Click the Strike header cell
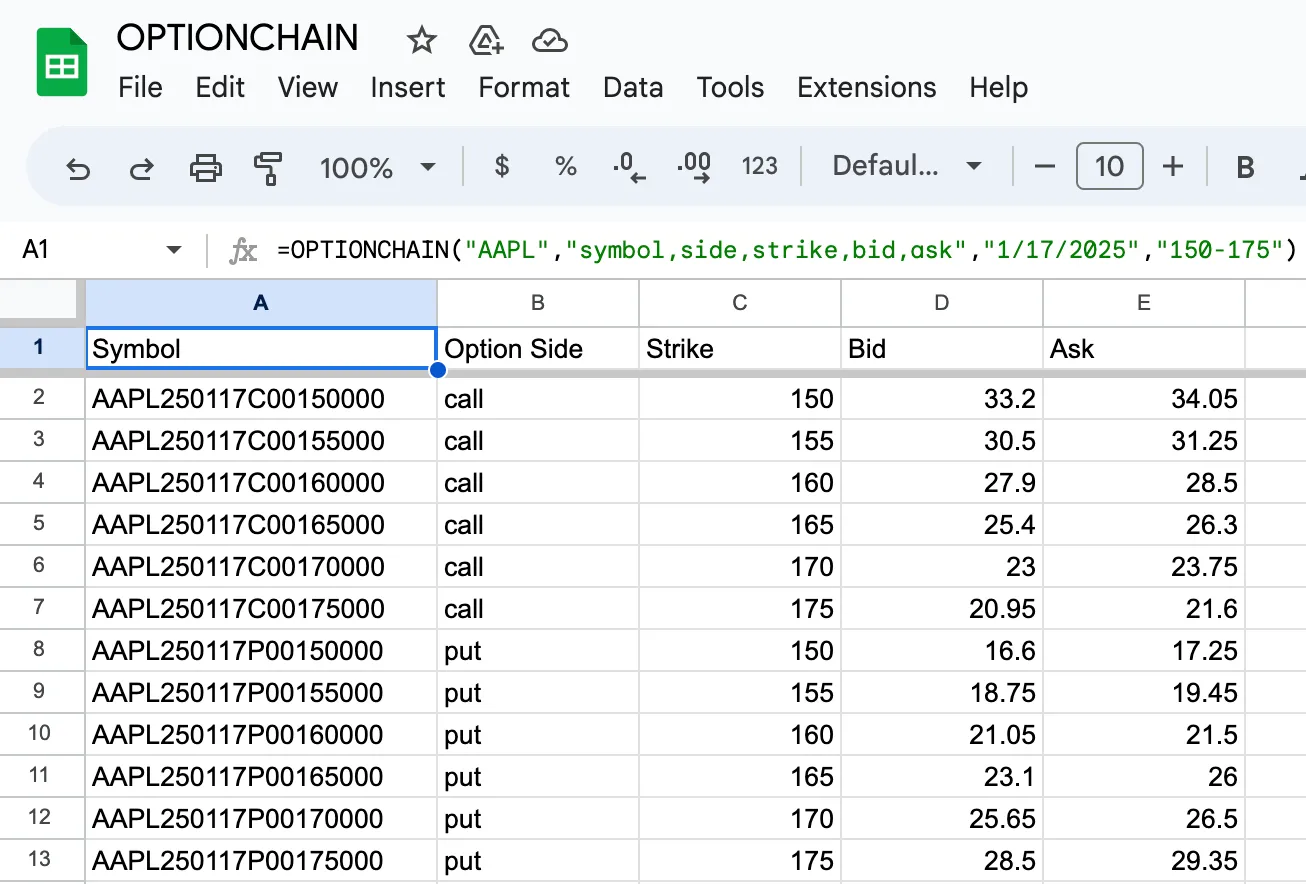 coord(740,349)
